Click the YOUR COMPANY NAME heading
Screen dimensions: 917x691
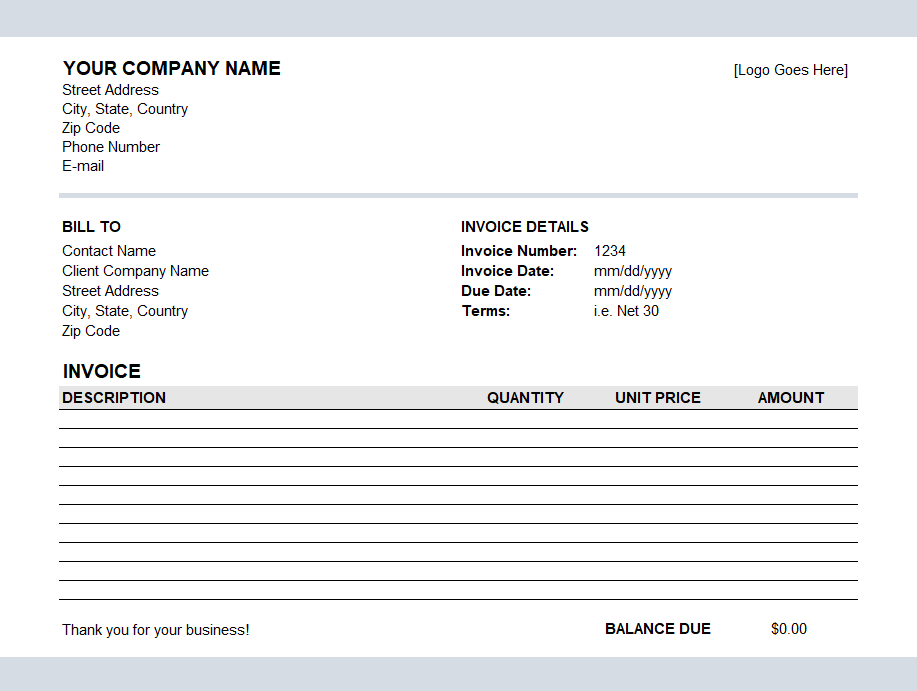tap(171, 68)
